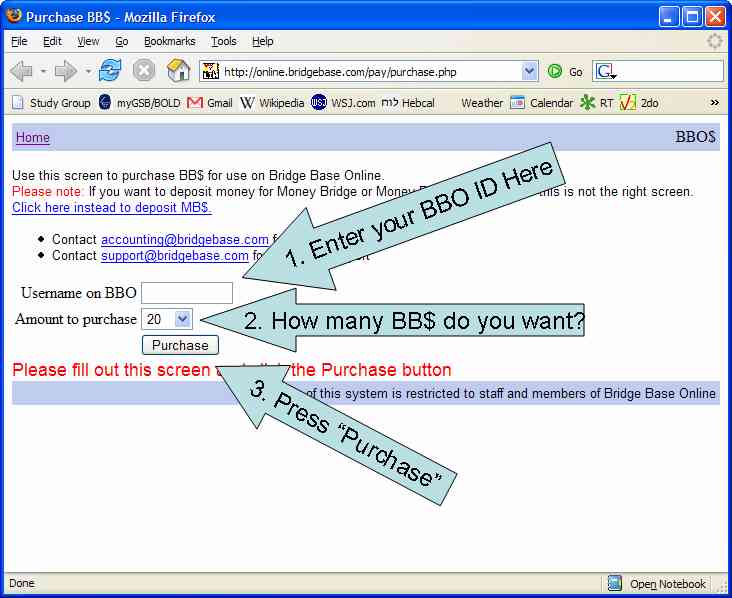Click the accounting@bridgebase.com email link
The width and height of the screenshot is (732, 598).
185,239
